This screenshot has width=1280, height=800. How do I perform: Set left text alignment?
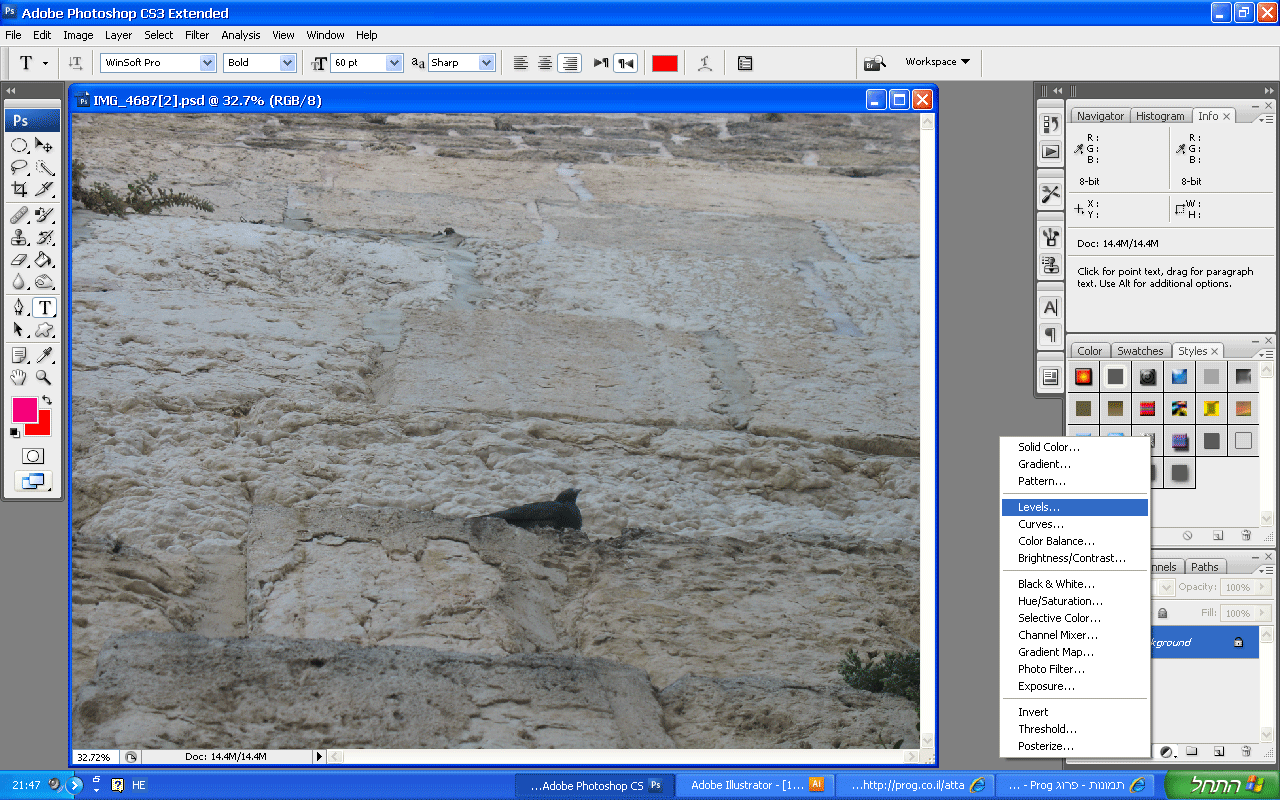(521, 63)
